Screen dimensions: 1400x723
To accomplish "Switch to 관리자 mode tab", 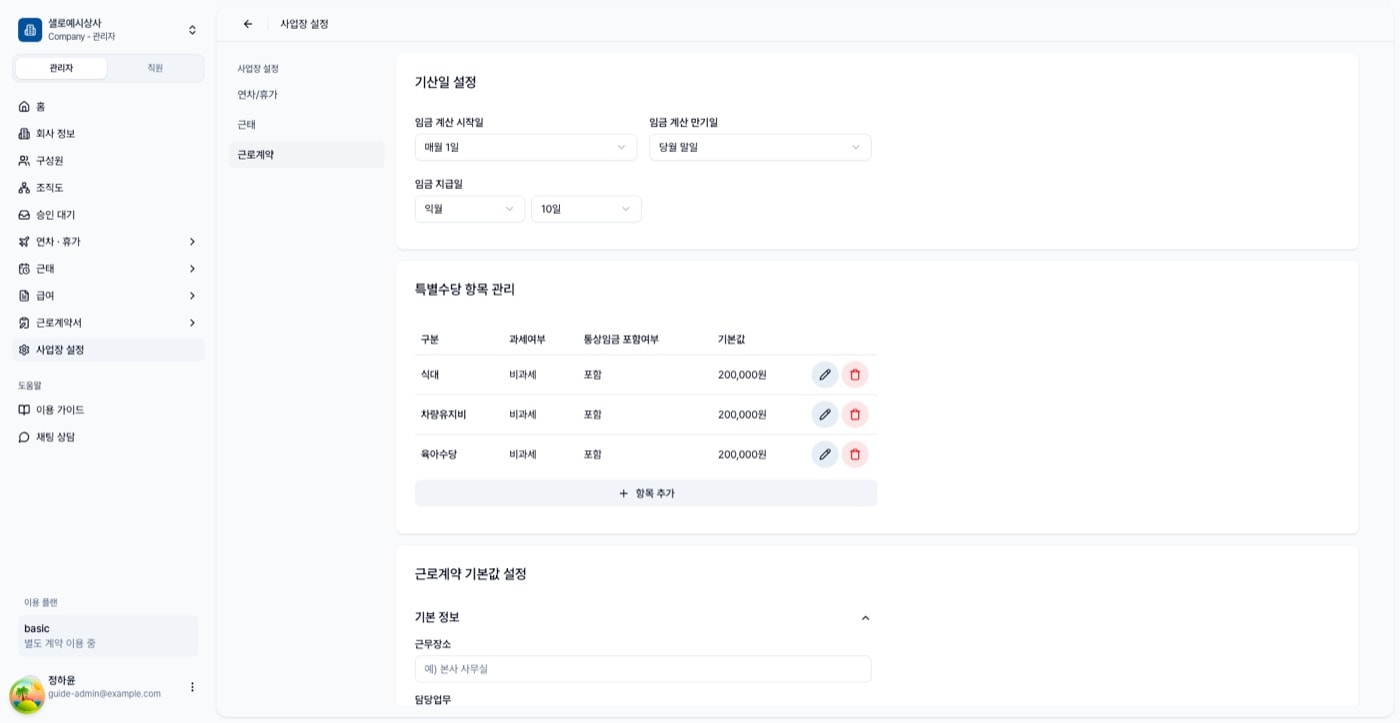I will tap(61, 68).
